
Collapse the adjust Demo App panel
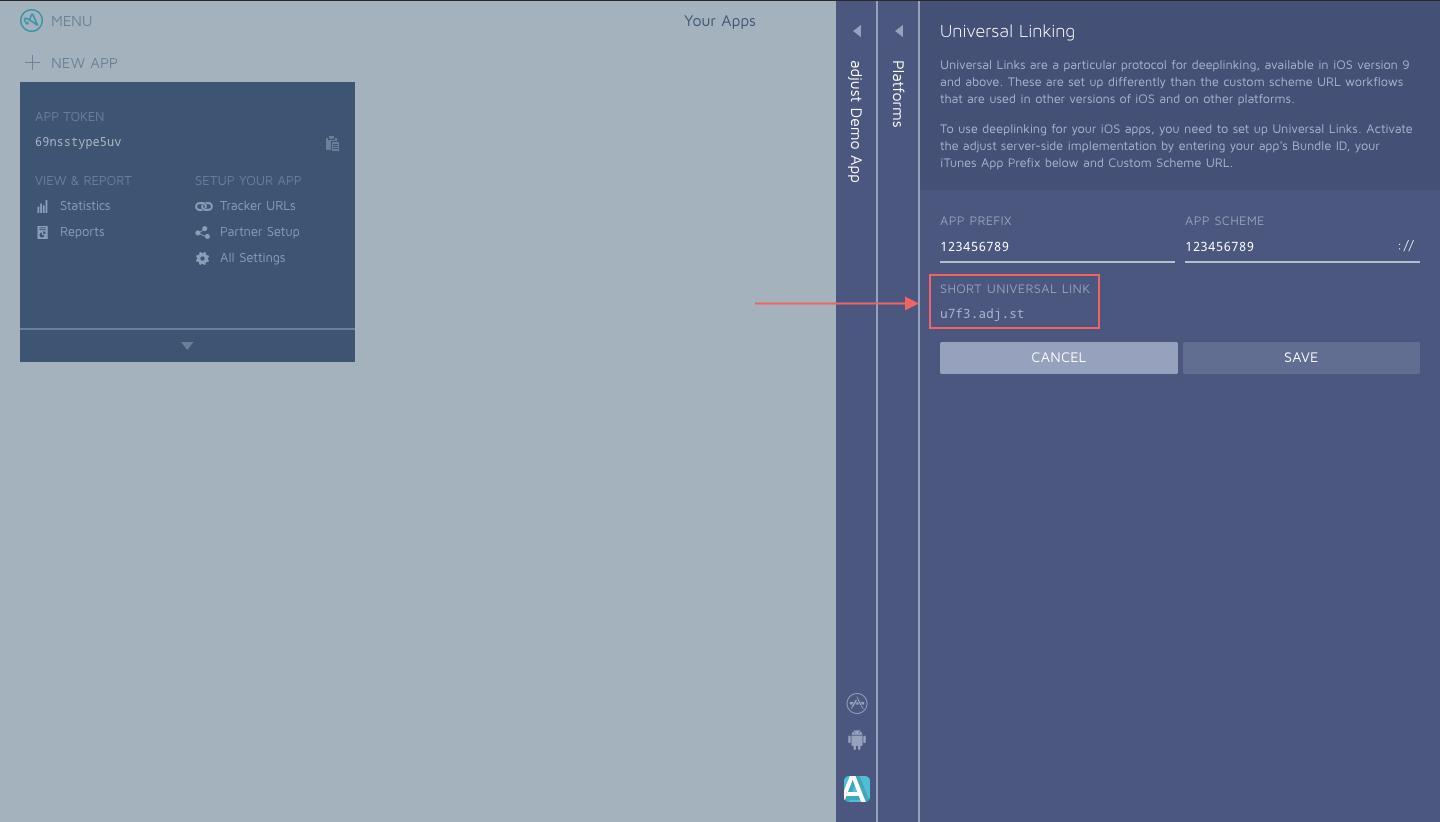point(856,31)
